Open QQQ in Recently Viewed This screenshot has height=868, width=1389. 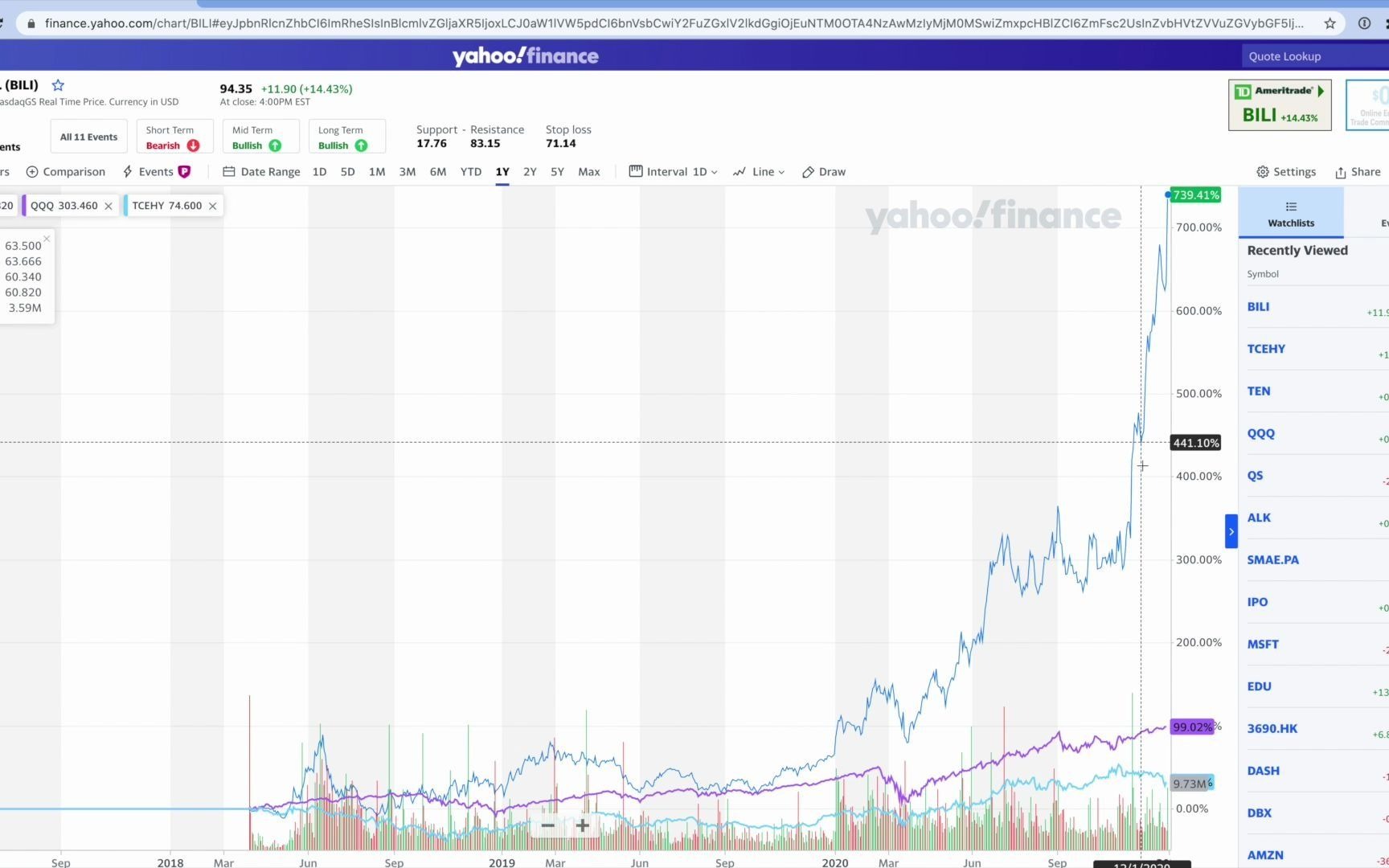1260,433
